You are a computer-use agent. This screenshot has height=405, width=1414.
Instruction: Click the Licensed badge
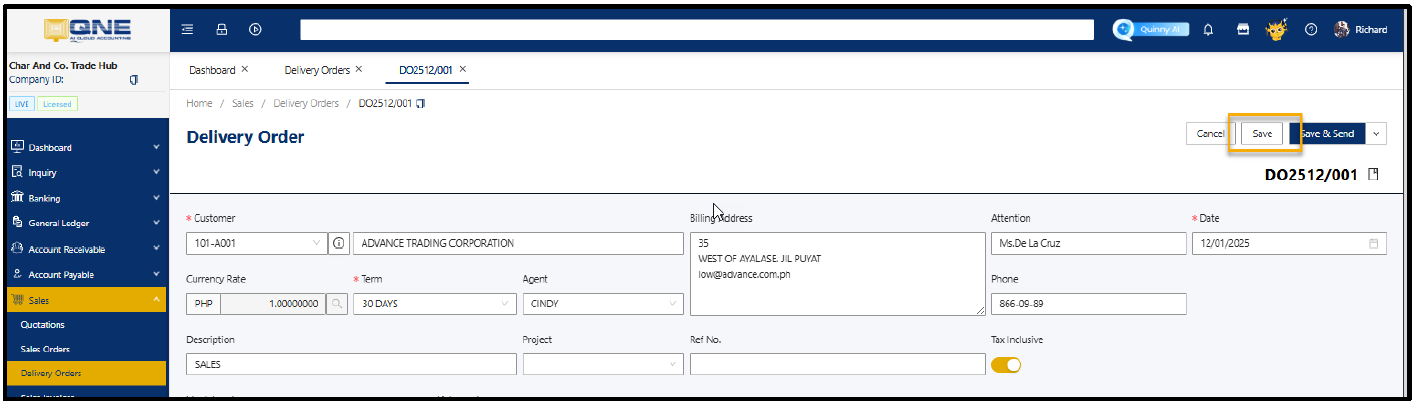coord(57,104)
